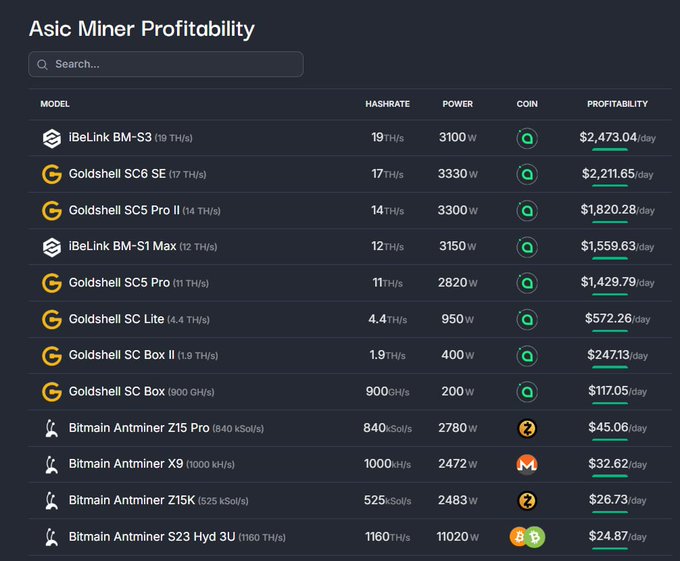Click the $1,429.79/day profitability value
The width and height of the screenshot is (680, 561).
click(x=618, y=282)
